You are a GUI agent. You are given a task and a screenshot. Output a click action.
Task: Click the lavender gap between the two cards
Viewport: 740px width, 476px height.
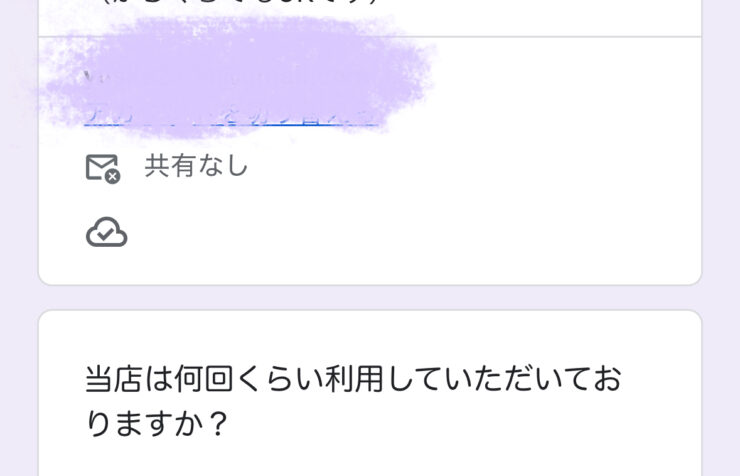click(370, 298)
